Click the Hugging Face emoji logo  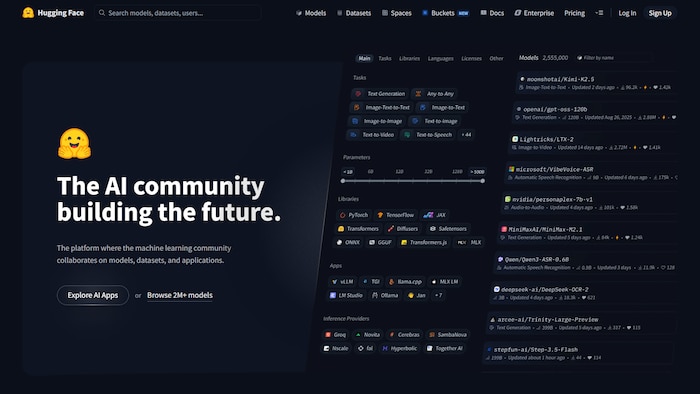tap(28, 13)
